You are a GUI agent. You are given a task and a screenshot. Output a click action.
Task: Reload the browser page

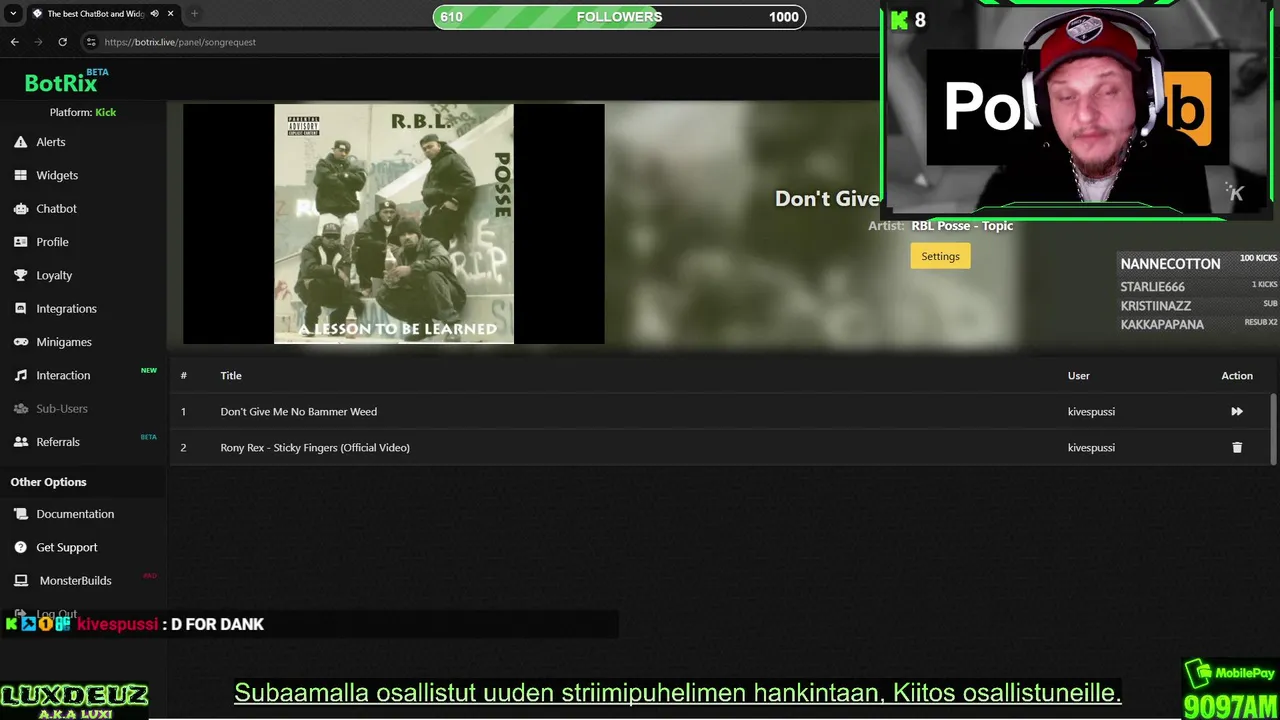coord(62,42)
